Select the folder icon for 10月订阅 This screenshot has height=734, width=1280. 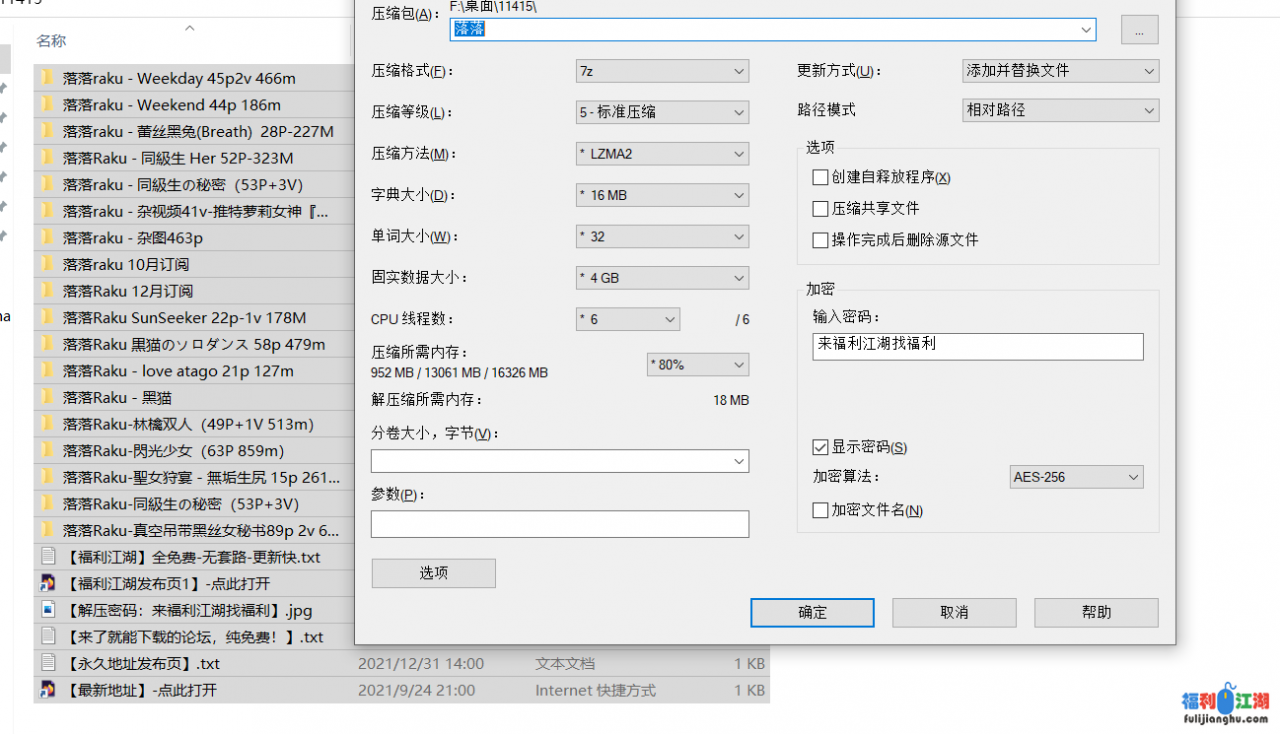click(x=47, y=264)
